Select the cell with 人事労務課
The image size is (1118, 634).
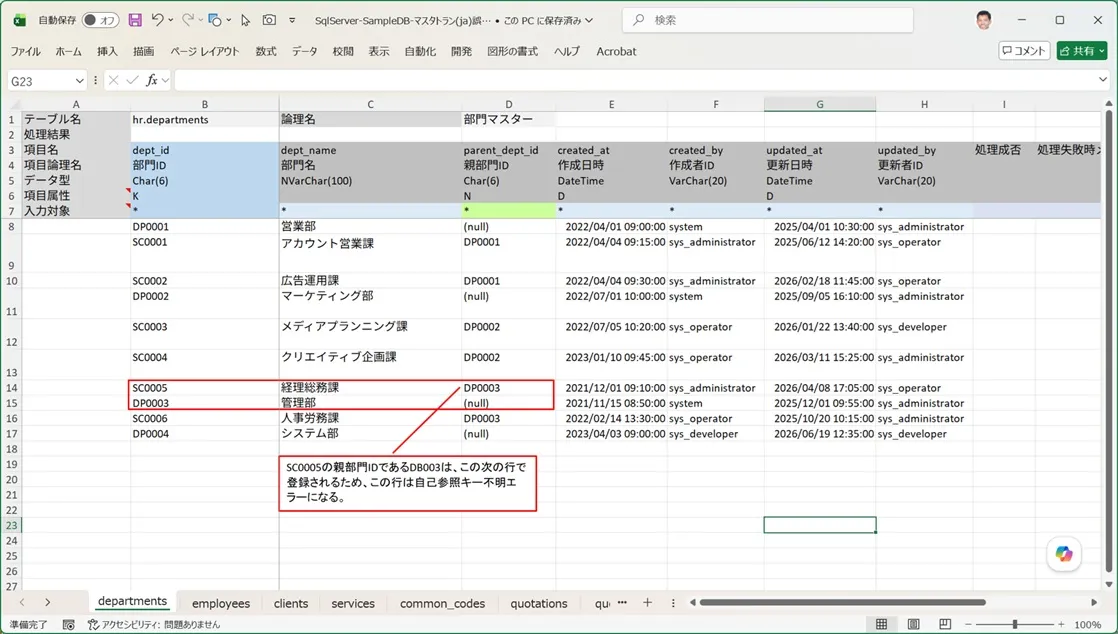click(x=370, y=419)
